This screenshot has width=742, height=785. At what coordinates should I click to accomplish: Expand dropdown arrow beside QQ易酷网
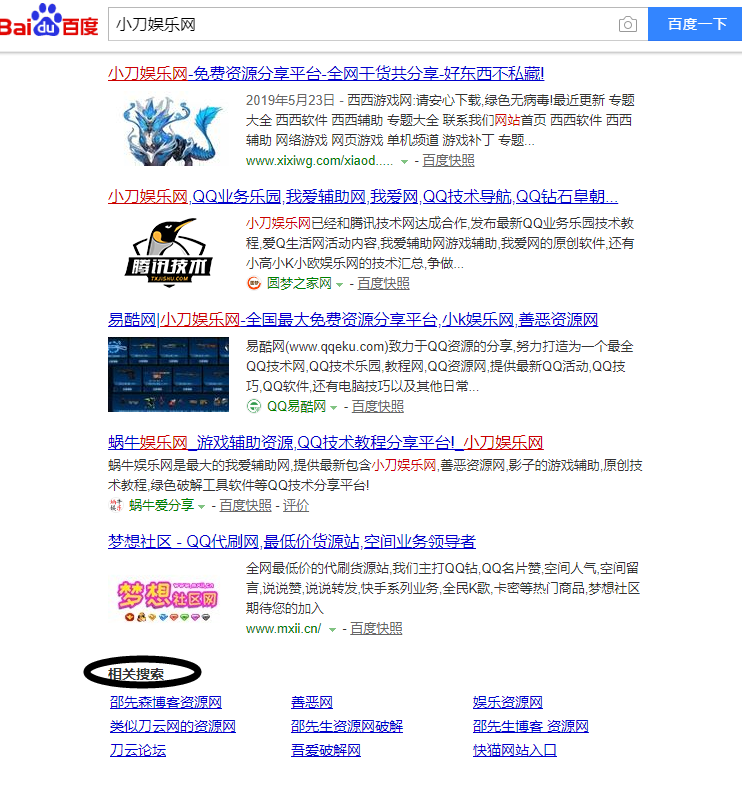tap(333, 408)
